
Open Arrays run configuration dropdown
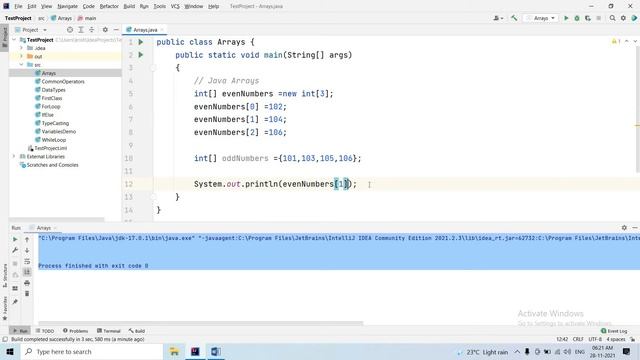(541, 18)
